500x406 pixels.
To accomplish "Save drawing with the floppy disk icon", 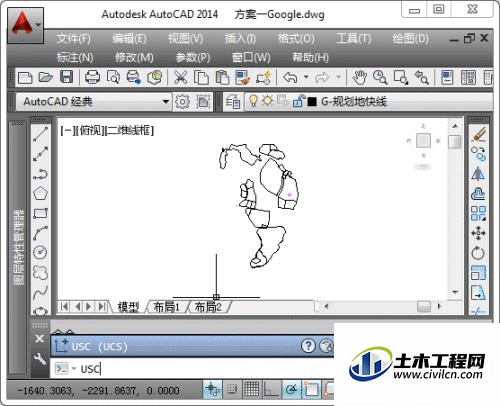I will [x=66, y=78].
